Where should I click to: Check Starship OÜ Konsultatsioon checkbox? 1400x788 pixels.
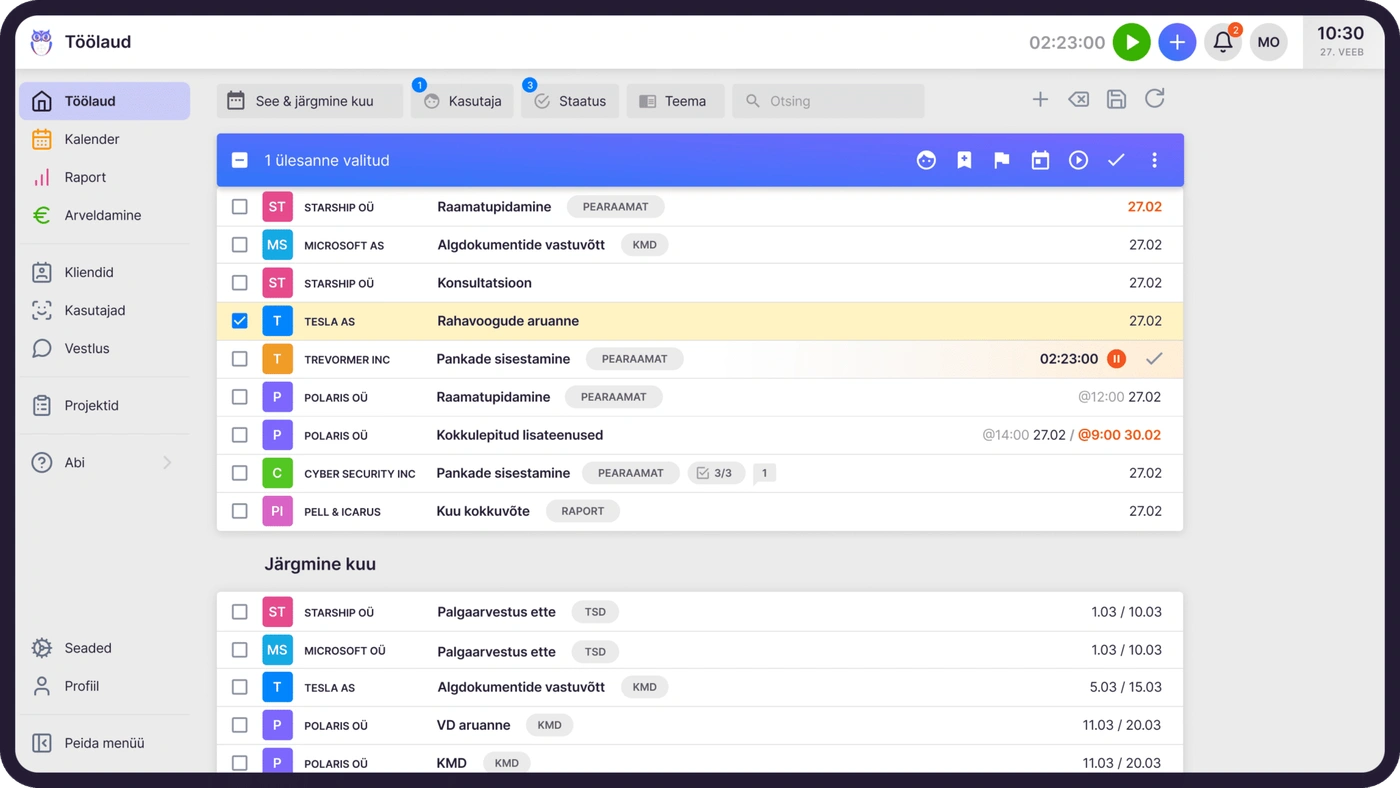pyautogui.click(x=240, y=283)
